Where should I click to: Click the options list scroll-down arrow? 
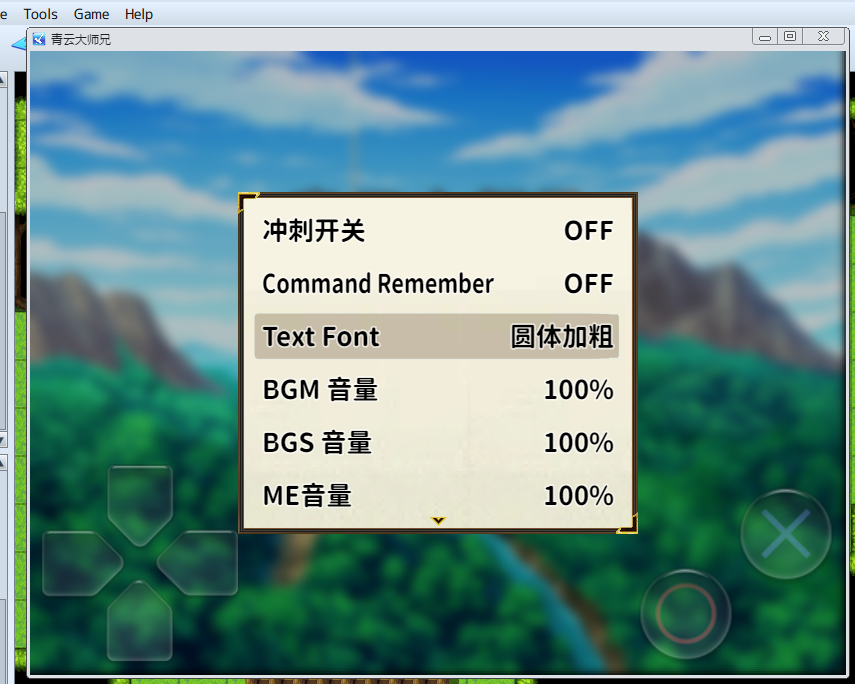[438, 521]
